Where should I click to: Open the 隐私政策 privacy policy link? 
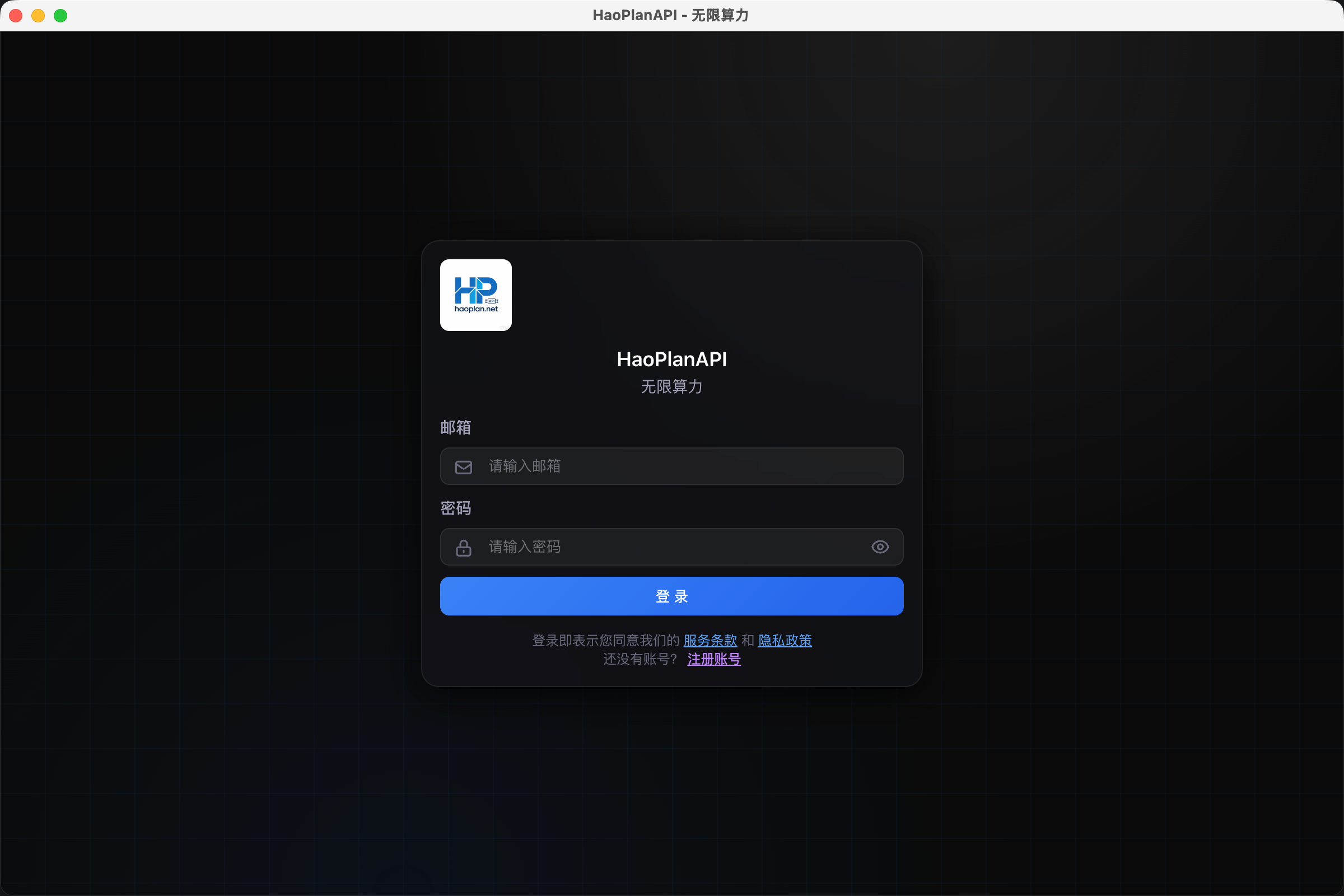[785, 641]
